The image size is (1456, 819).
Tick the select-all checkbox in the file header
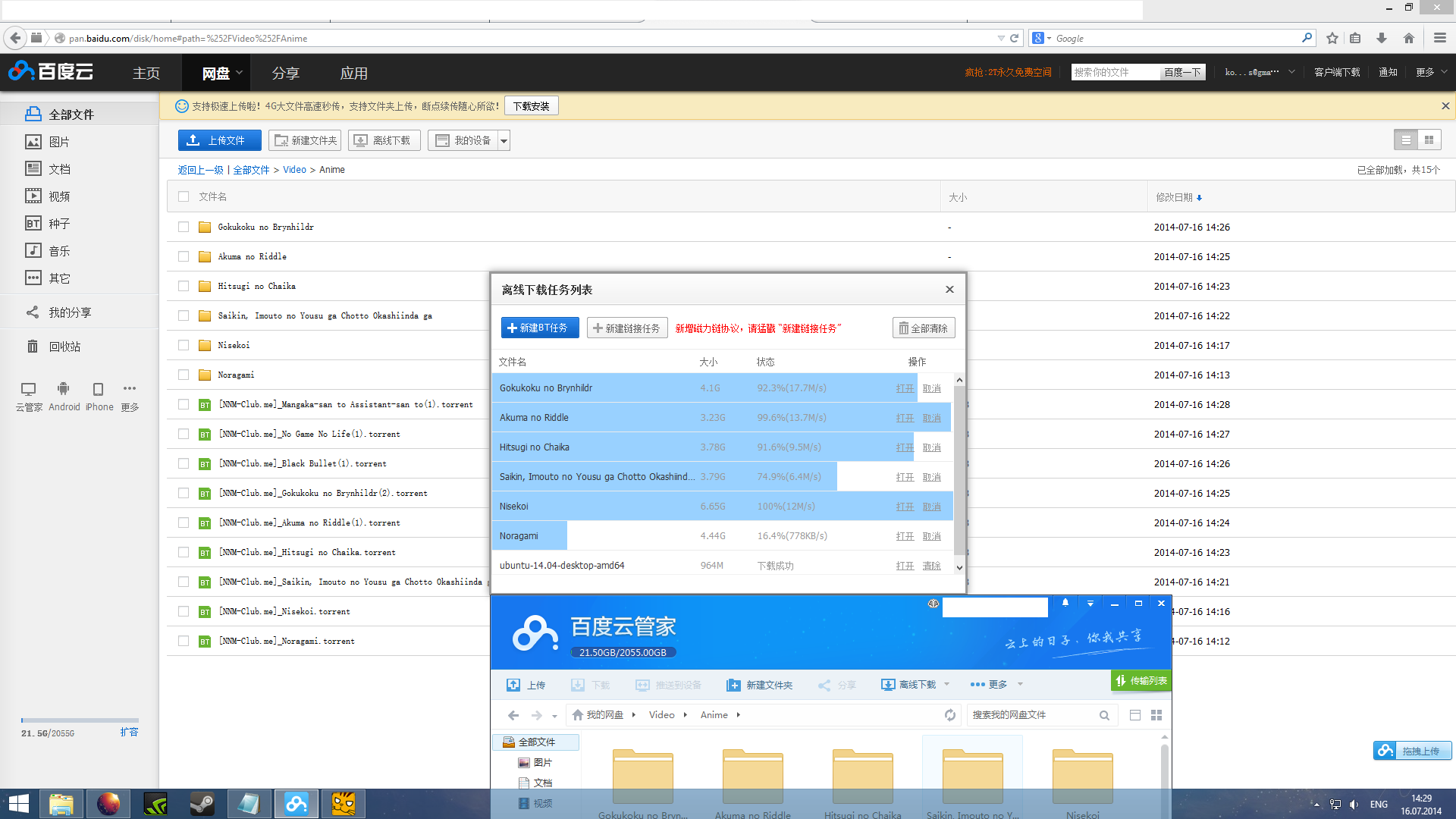click(184, 196)
